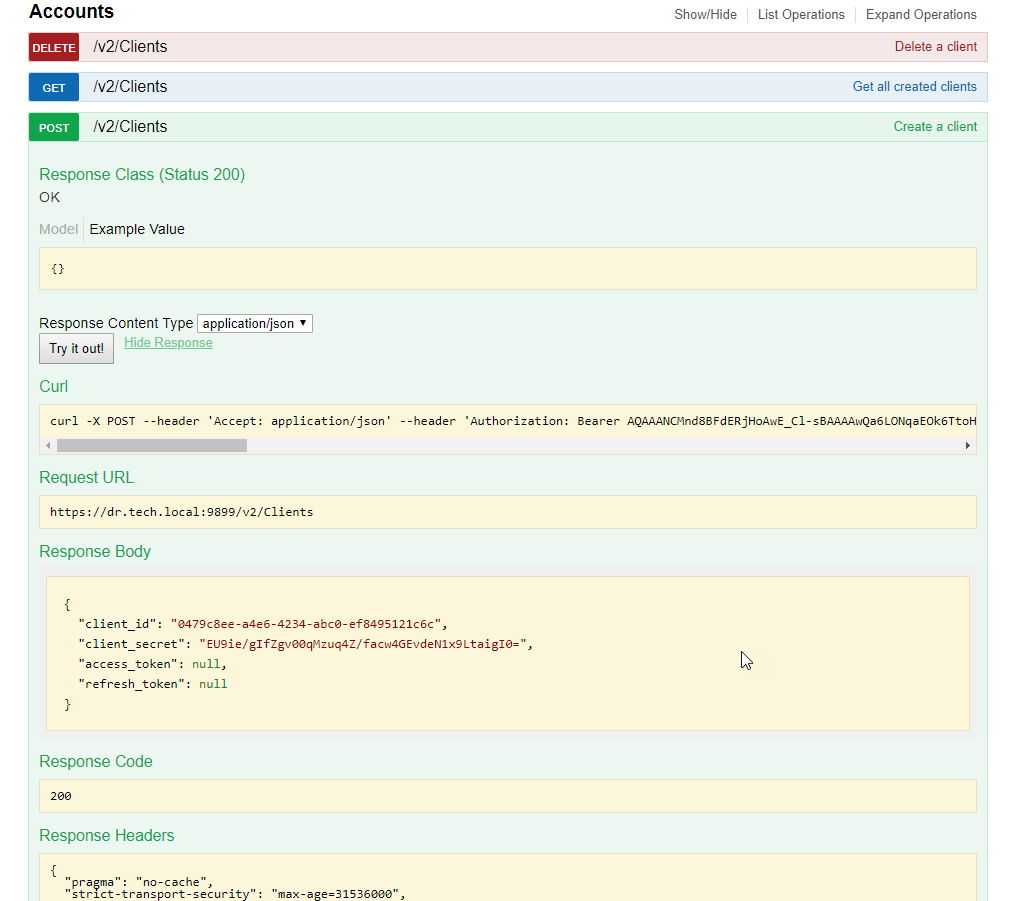
Task: Click the "refresh_token": null line
Action: tap(153, 684)
